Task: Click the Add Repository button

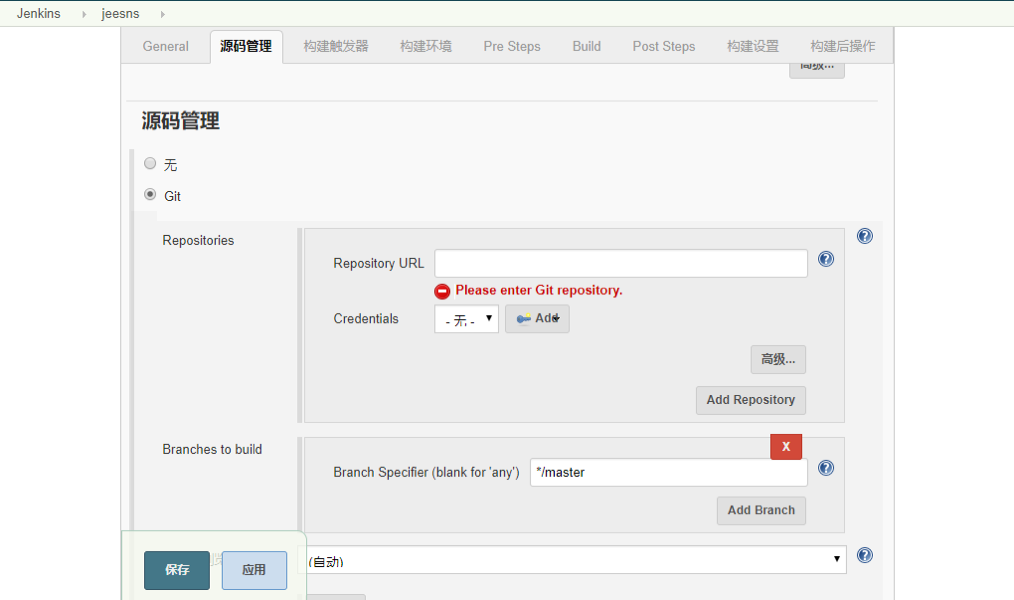Action: (x=751, y=400)
